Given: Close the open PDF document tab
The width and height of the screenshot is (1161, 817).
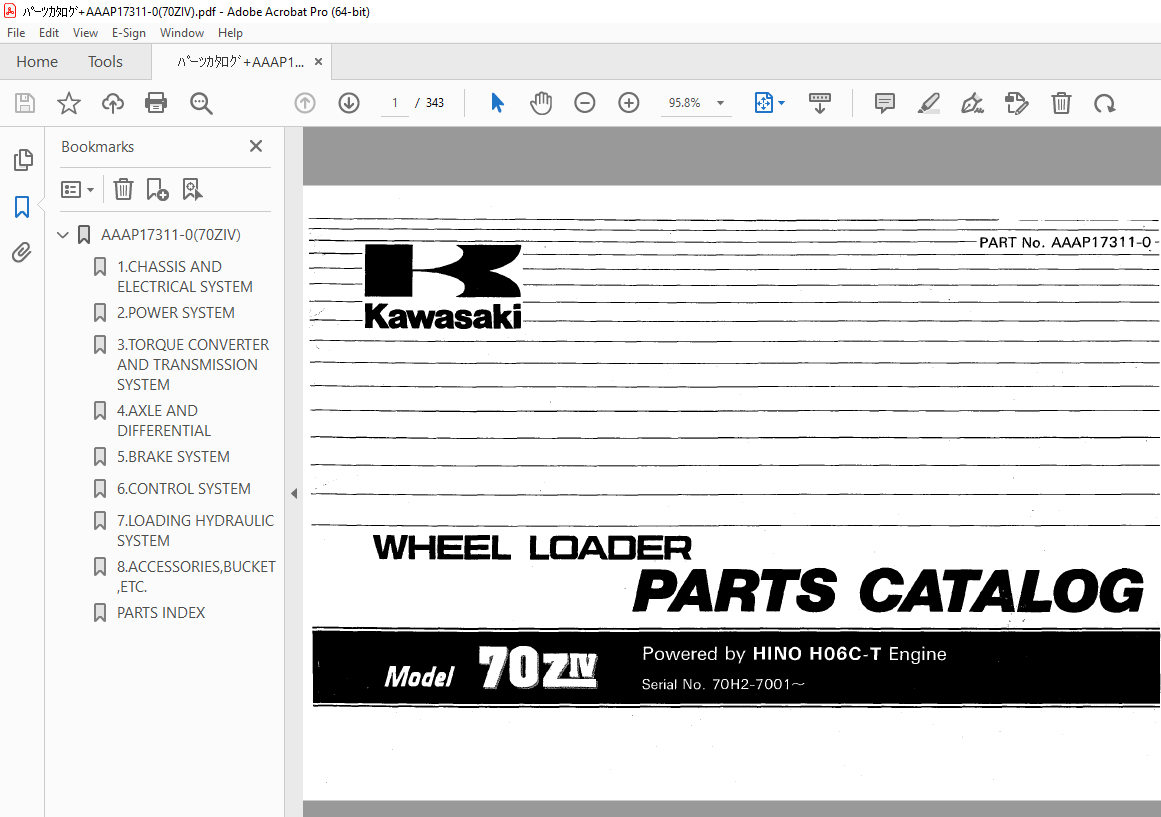Looking at the screenshot, I should point(318,61).
